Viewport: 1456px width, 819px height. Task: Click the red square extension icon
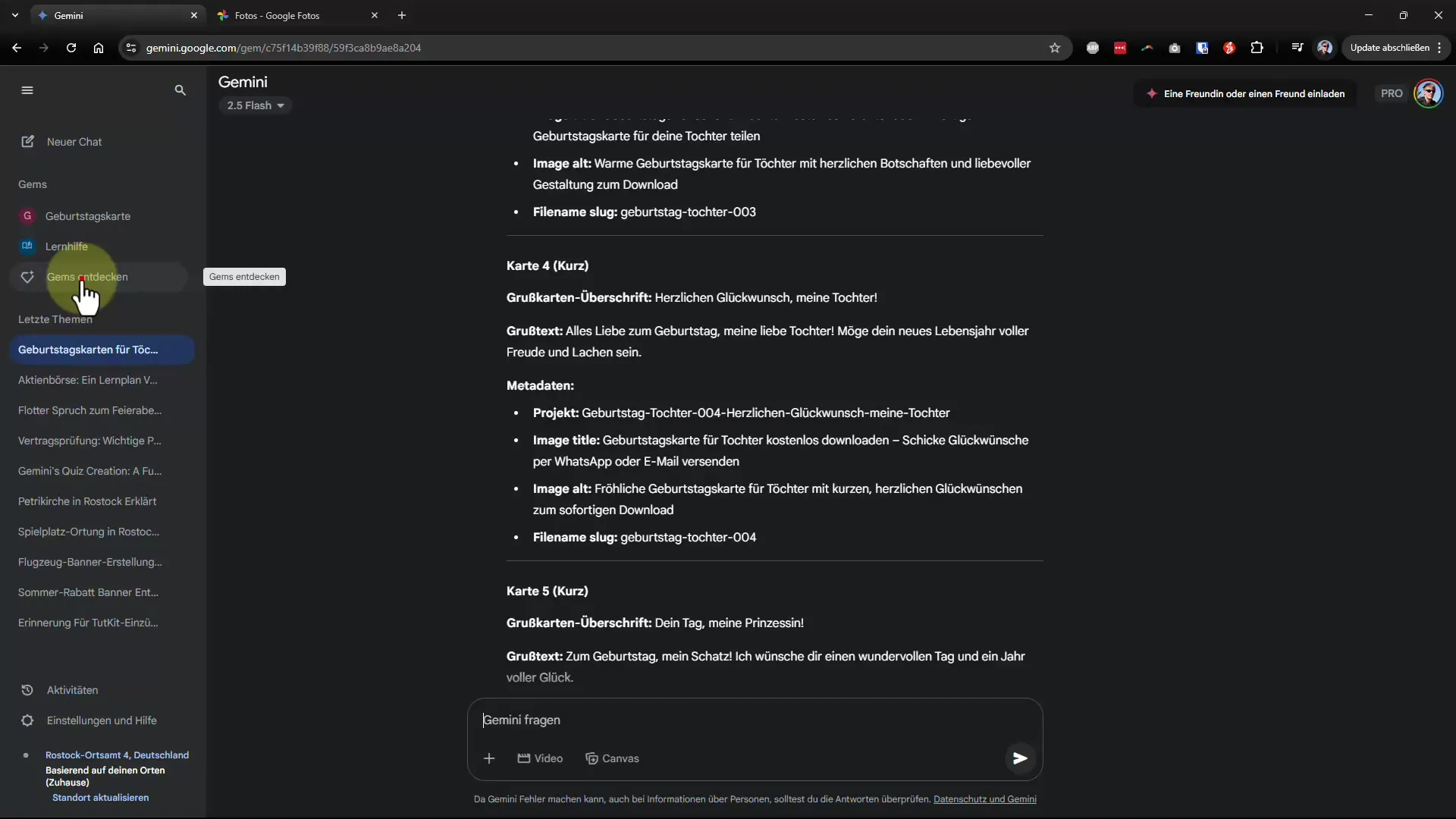coord(1120,48)
